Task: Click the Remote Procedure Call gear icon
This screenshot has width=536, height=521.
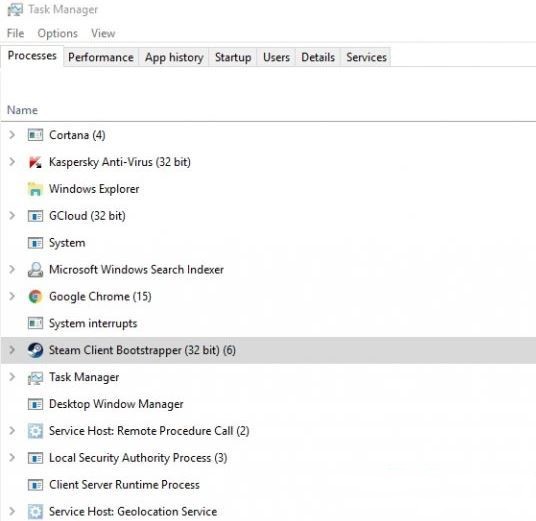Action: [x=35, y=431]
